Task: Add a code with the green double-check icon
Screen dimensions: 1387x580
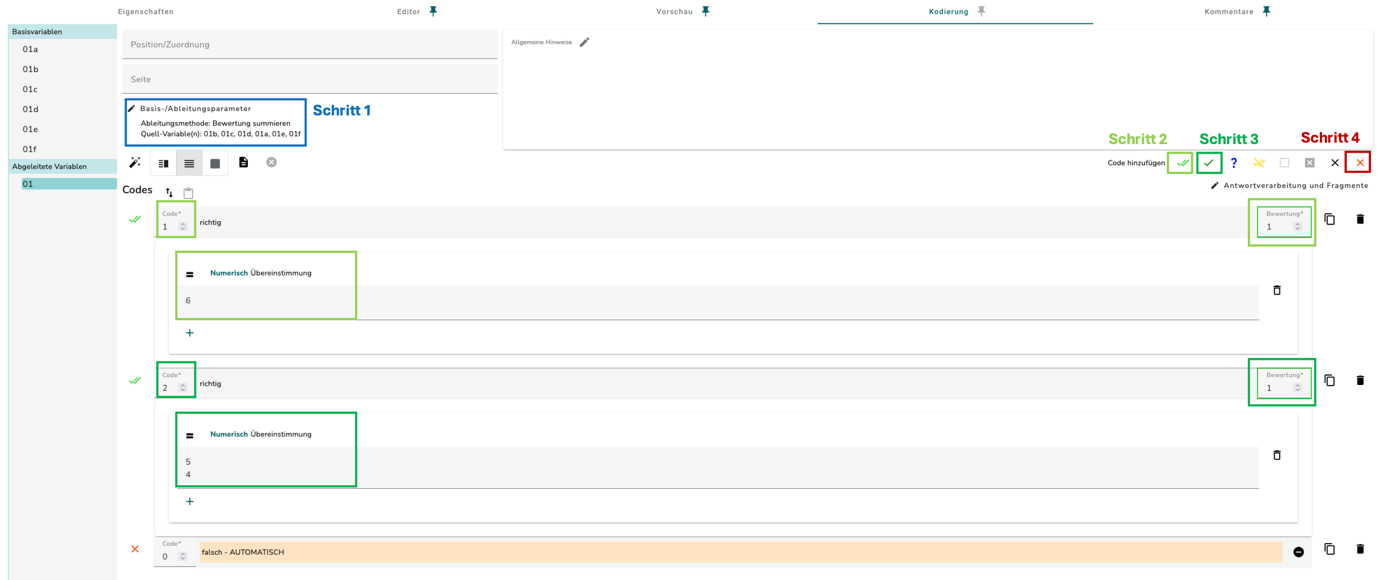Action: tap(1182, 163)
